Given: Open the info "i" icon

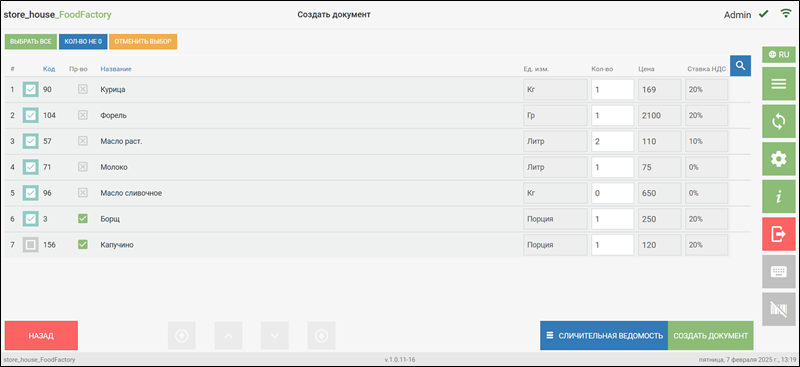Looking at the screenshot, I should pyautogui.click(x=779, y=197).
